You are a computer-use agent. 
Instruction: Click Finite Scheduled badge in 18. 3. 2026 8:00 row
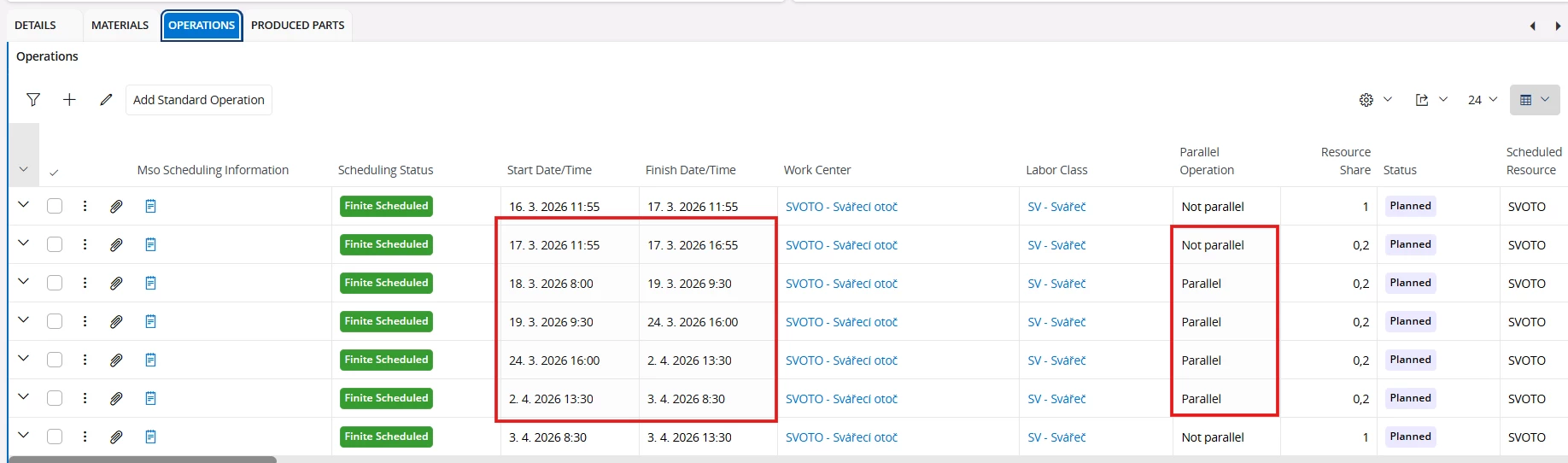click(x=386, y=283)
